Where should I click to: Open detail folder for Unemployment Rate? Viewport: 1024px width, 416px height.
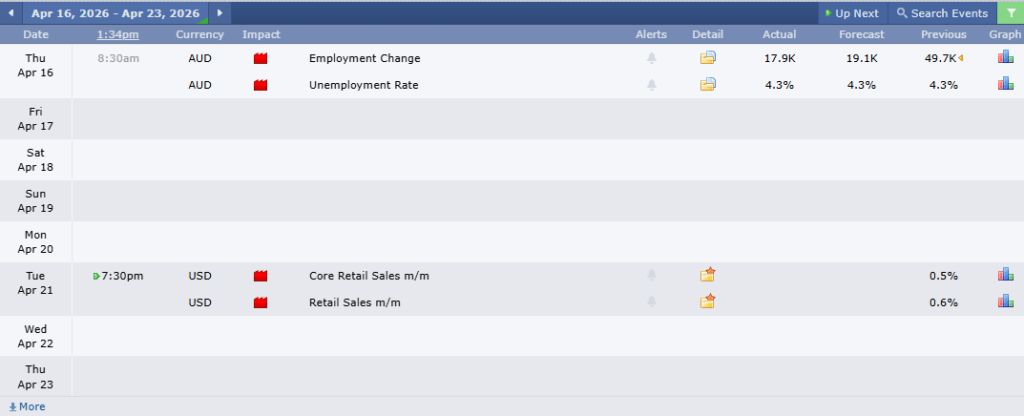click(708, 85)
